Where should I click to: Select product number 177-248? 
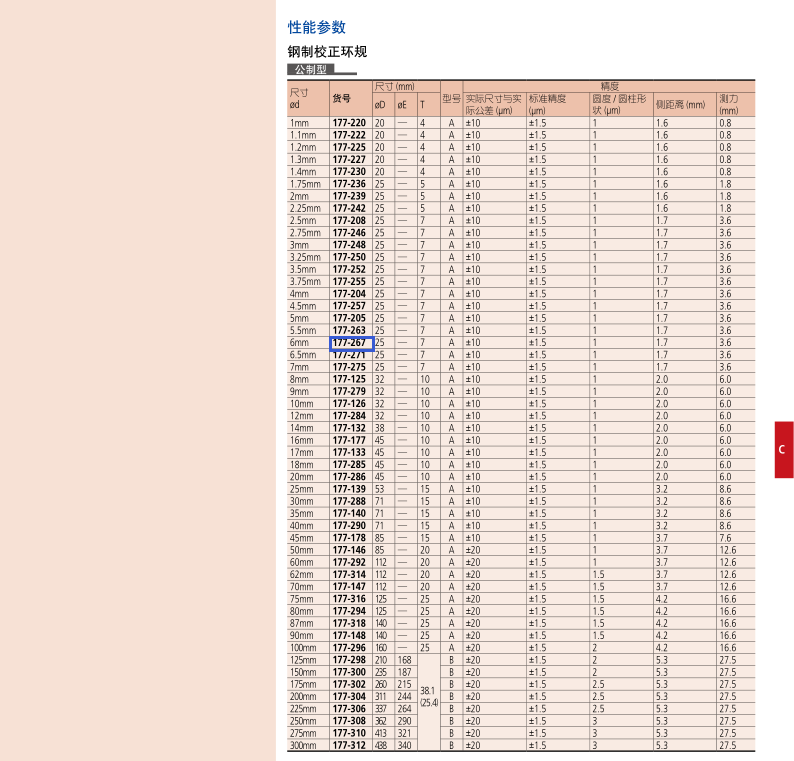[349, 245]
